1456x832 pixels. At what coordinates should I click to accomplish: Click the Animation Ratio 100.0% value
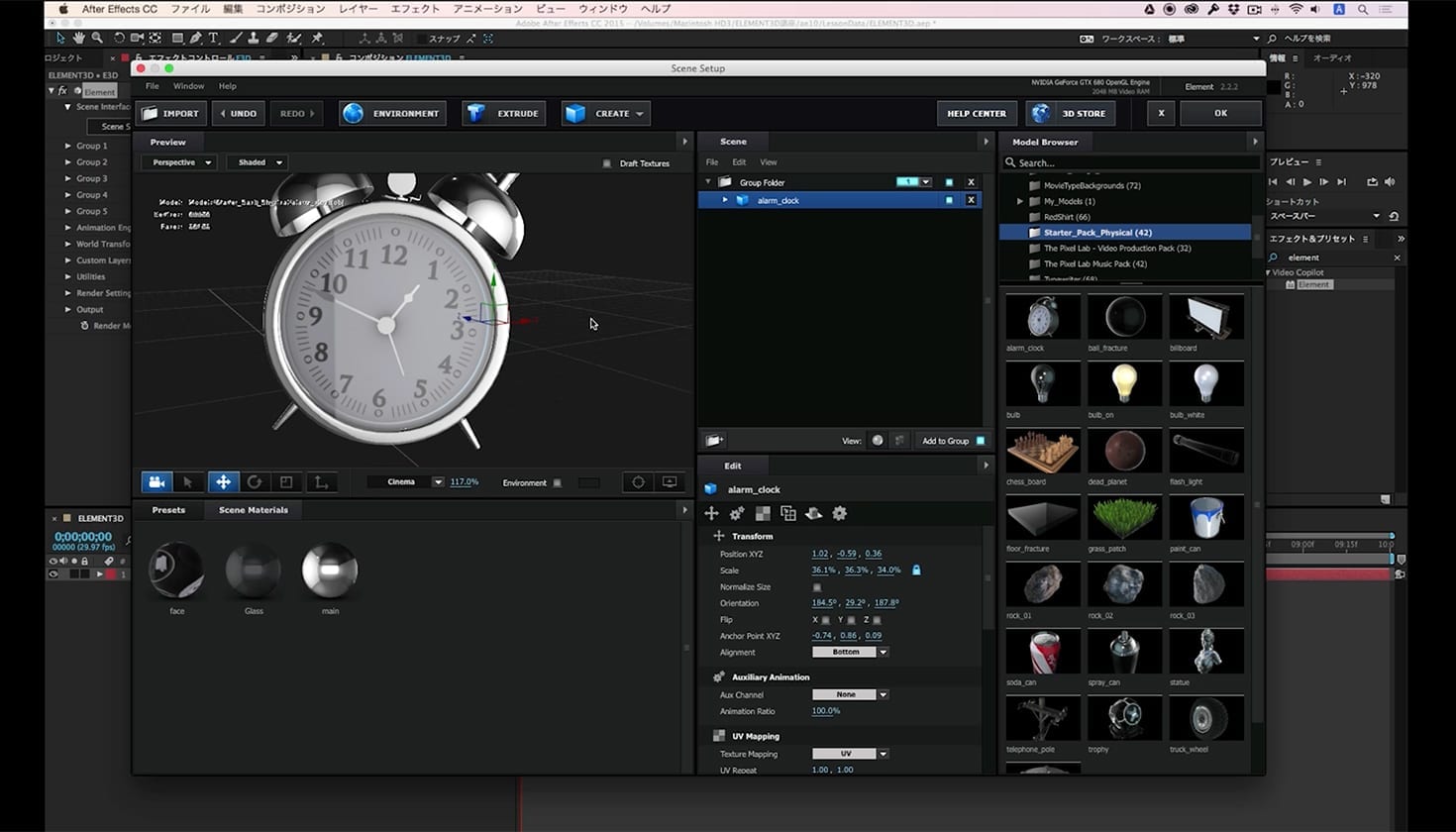click(826, 711)
